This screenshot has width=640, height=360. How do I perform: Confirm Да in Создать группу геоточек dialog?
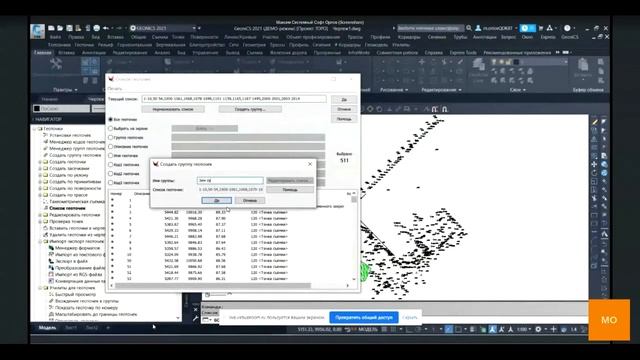click(x=217, y=200)
